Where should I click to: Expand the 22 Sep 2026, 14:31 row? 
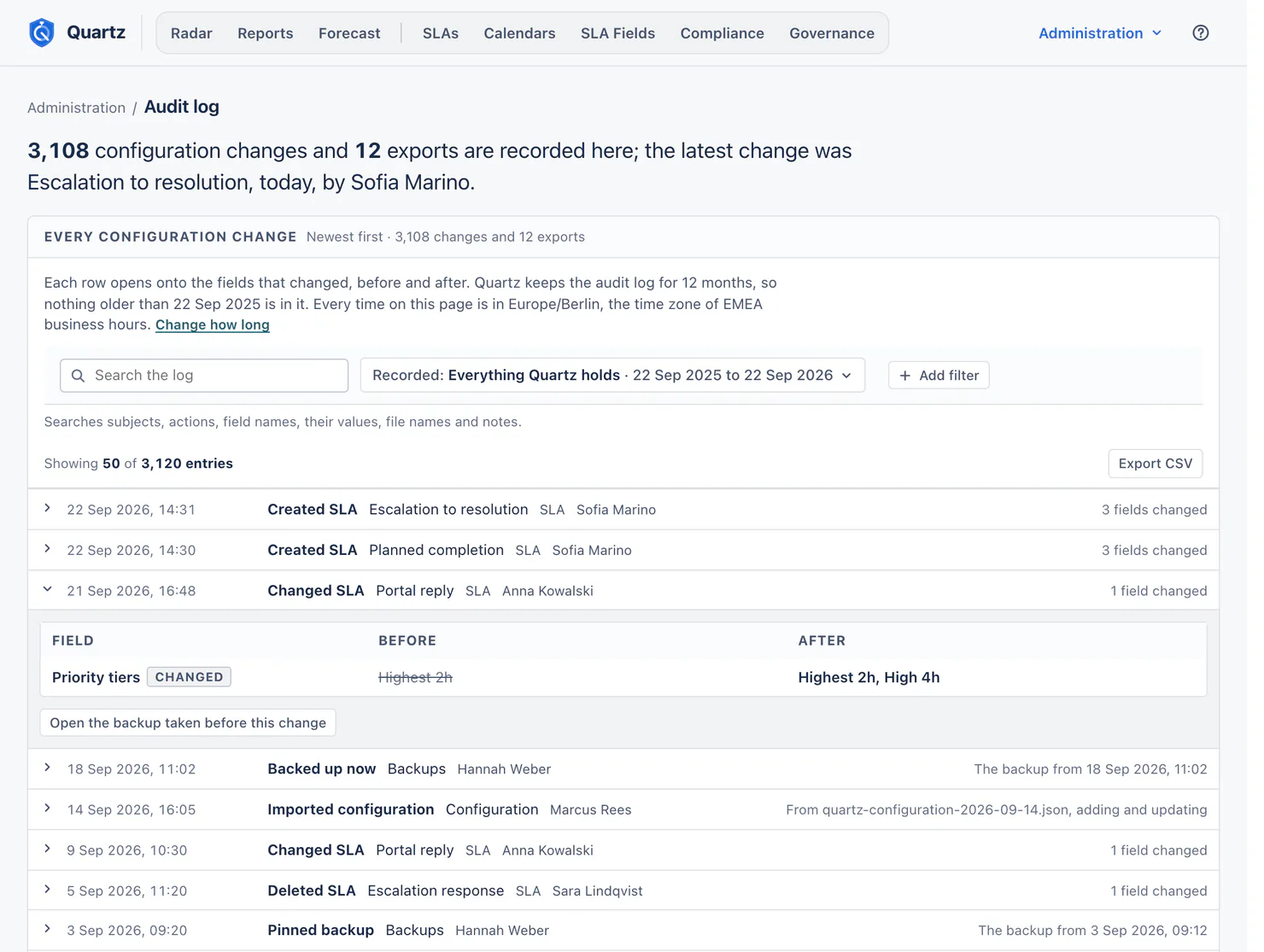(x=623, y=510)
